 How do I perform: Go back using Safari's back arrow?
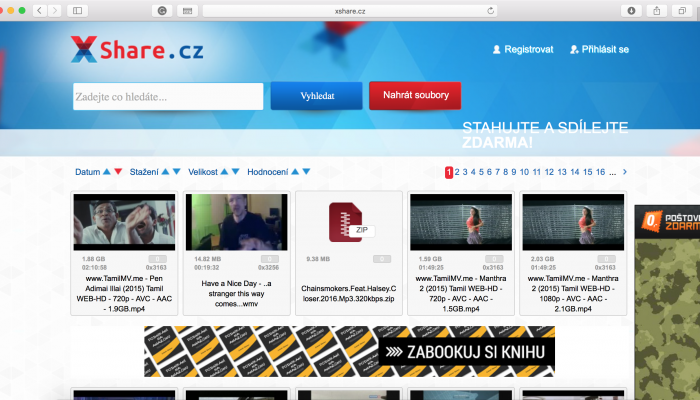[39, 10]
